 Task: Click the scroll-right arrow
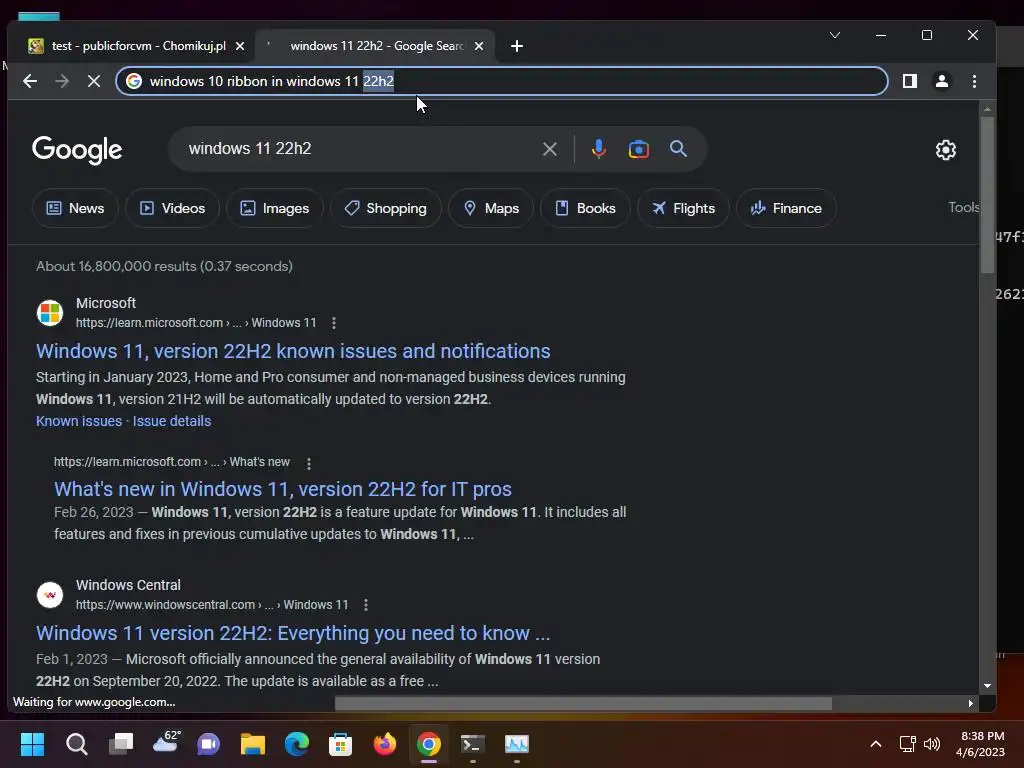pos(970,703)
